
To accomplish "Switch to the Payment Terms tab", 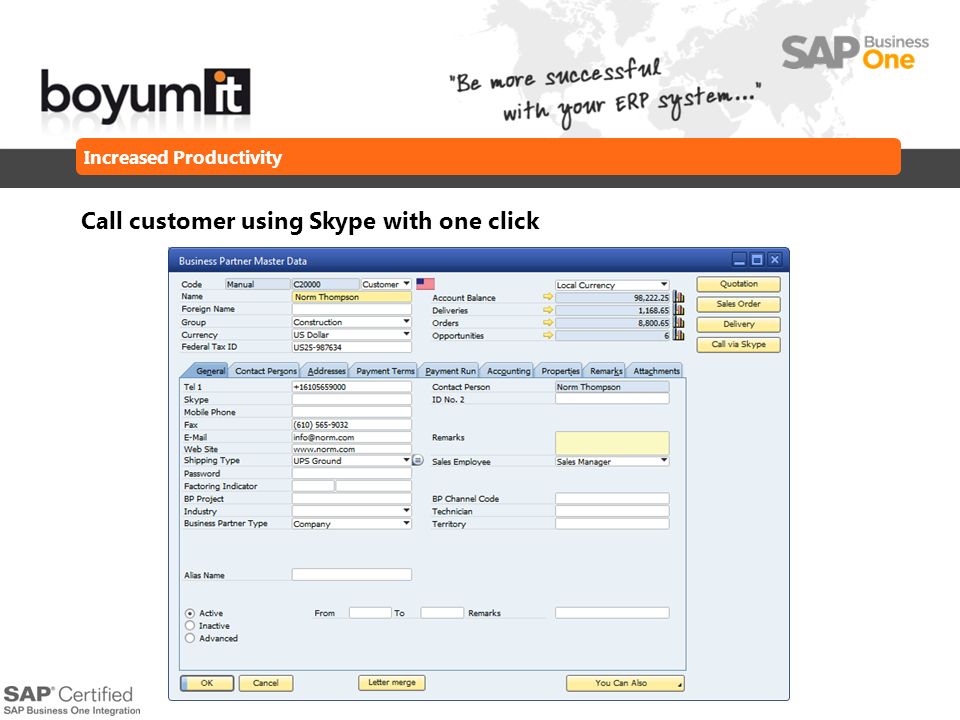I will coord(385,370).
